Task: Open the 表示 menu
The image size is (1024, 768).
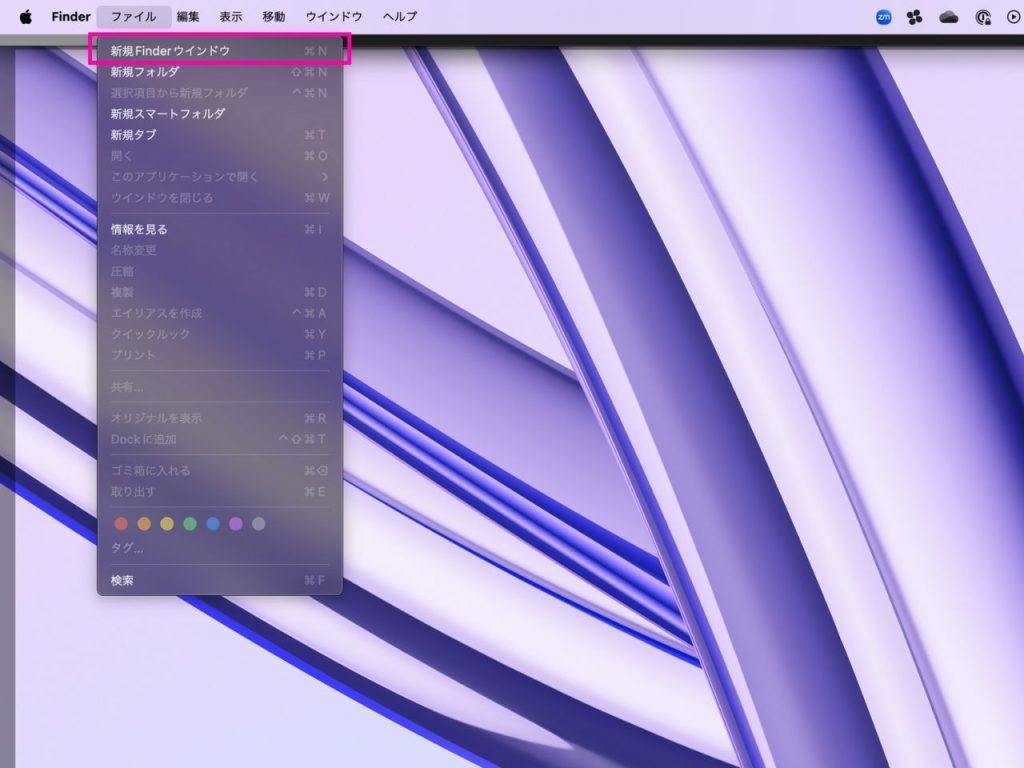Action: pos(231,16)
